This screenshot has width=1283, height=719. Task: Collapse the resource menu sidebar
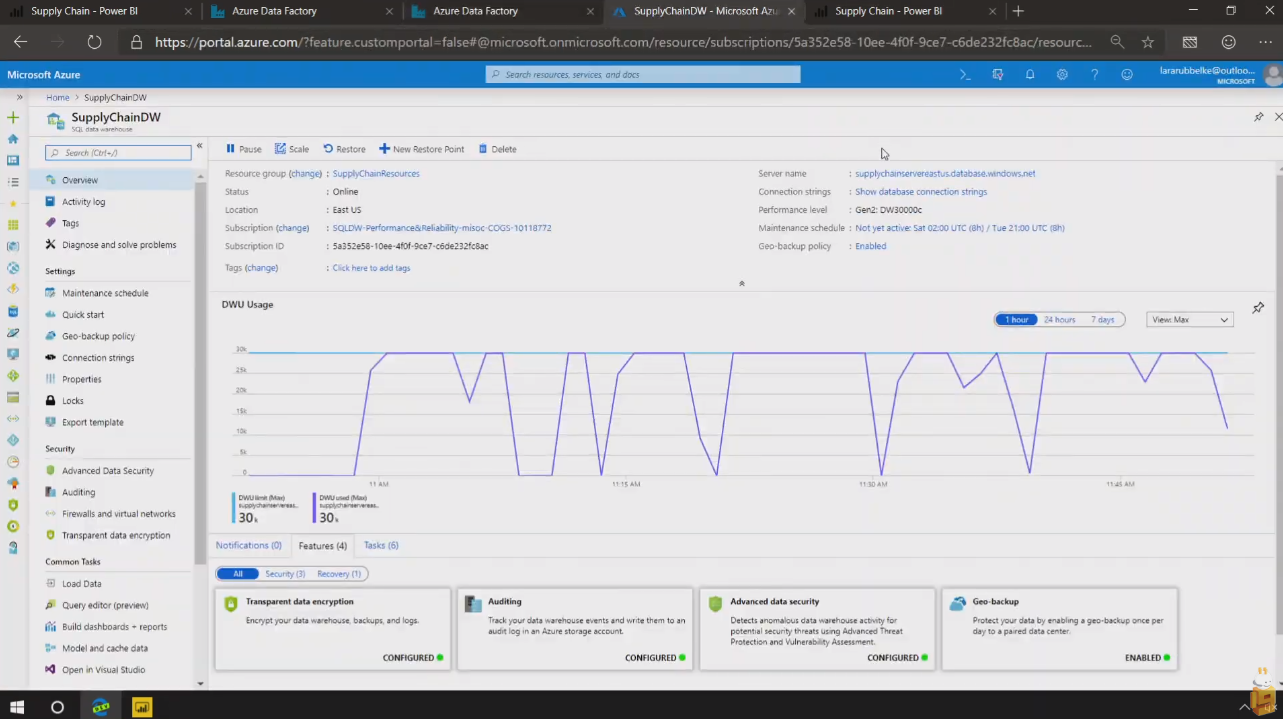point(199,146)
